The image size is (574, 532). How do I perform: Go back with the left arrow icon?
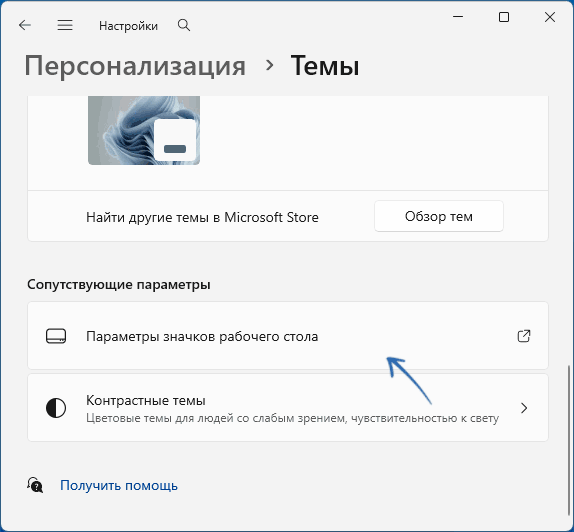(25, 25)
